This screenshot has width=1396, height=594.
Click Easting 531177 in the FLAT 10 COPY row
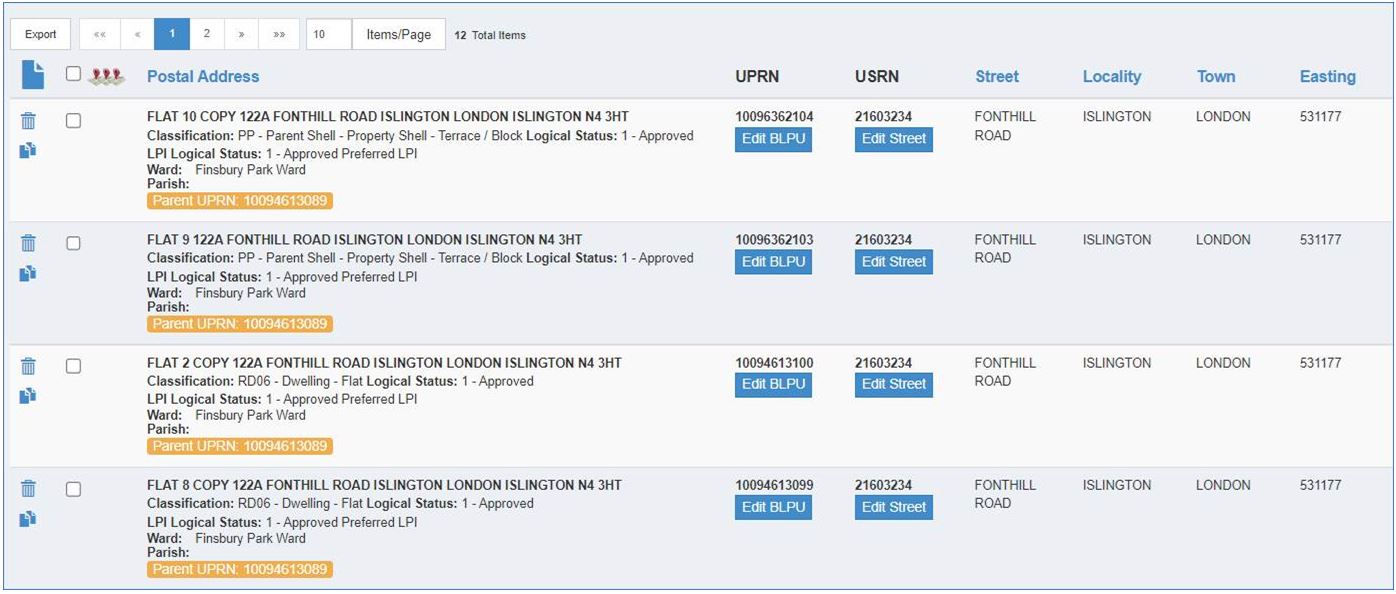point(1320,117)
